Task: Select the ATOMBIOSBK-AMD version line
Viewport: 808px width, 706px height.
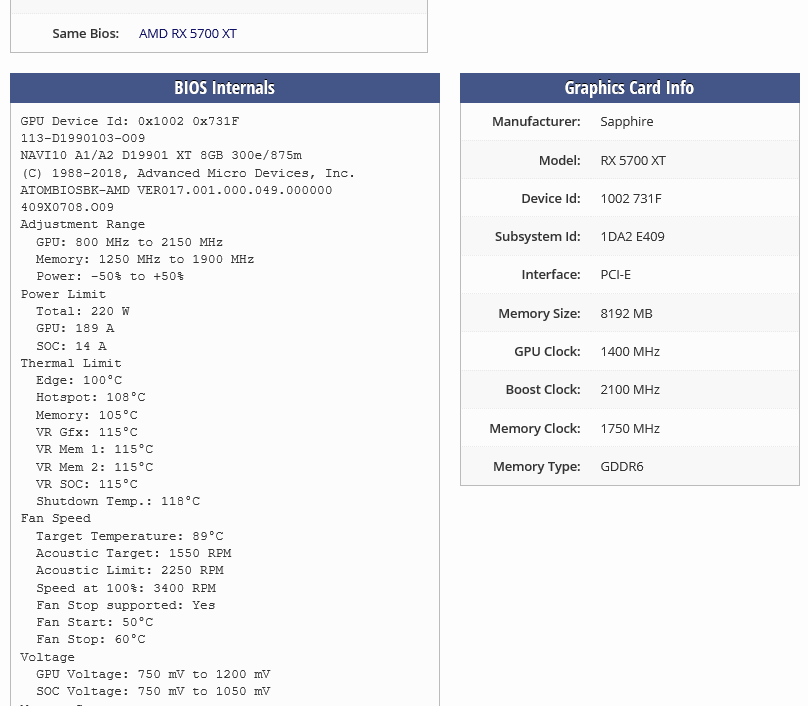Action: pos(176,190)
